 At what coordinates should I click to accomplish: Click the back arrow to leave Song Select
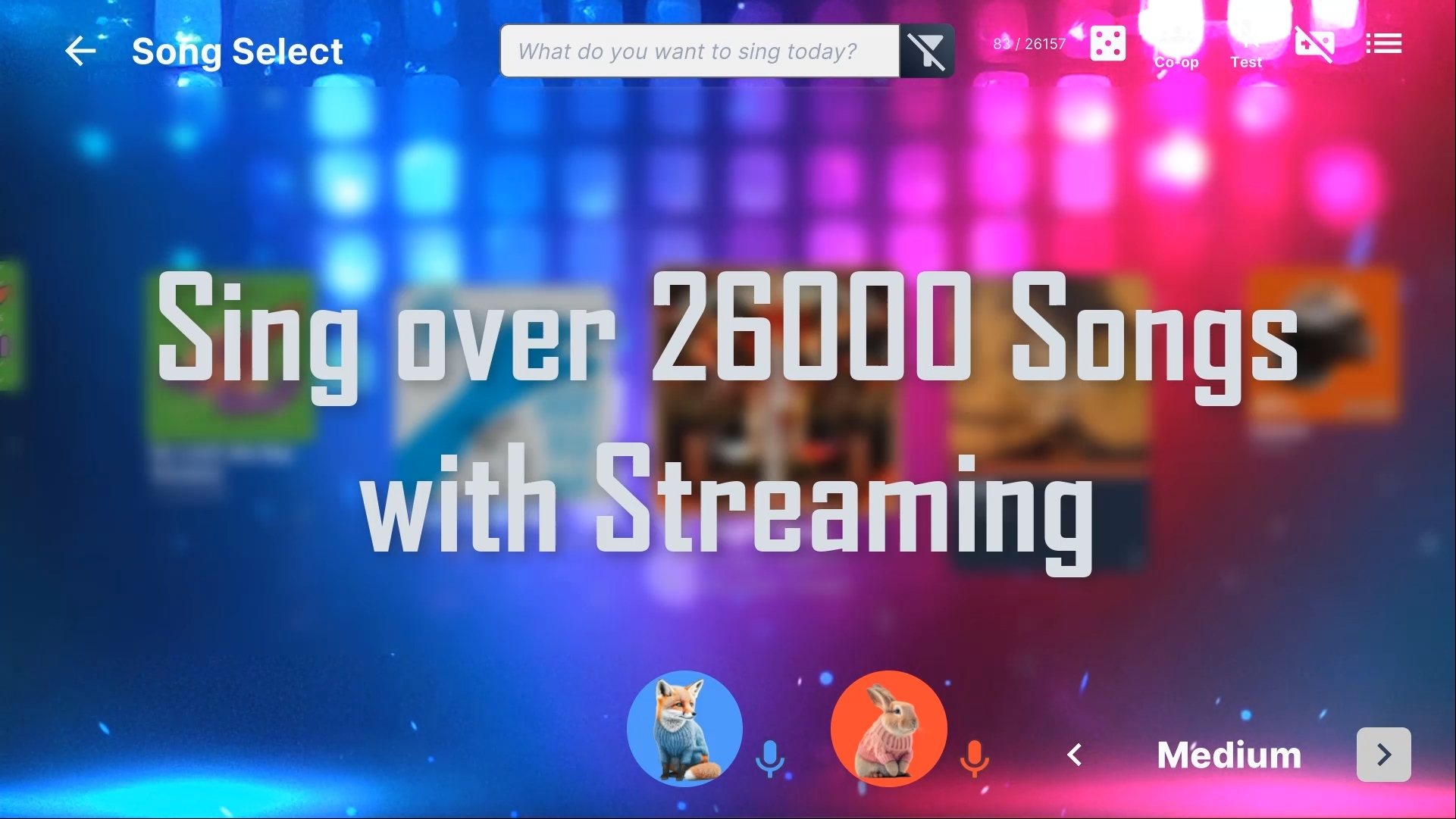pyautogui.click(x=80, y=52)
